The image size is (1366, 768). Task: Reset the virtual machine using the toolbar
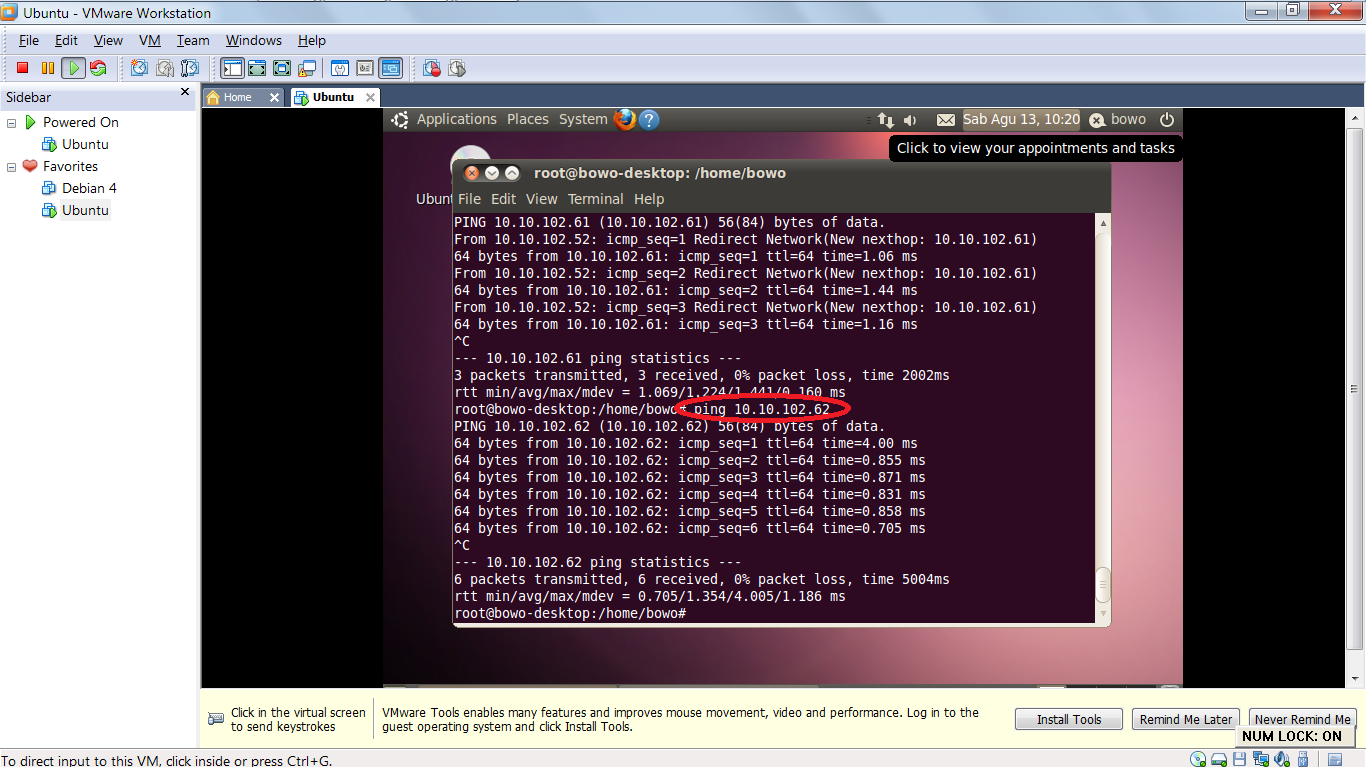98,68
